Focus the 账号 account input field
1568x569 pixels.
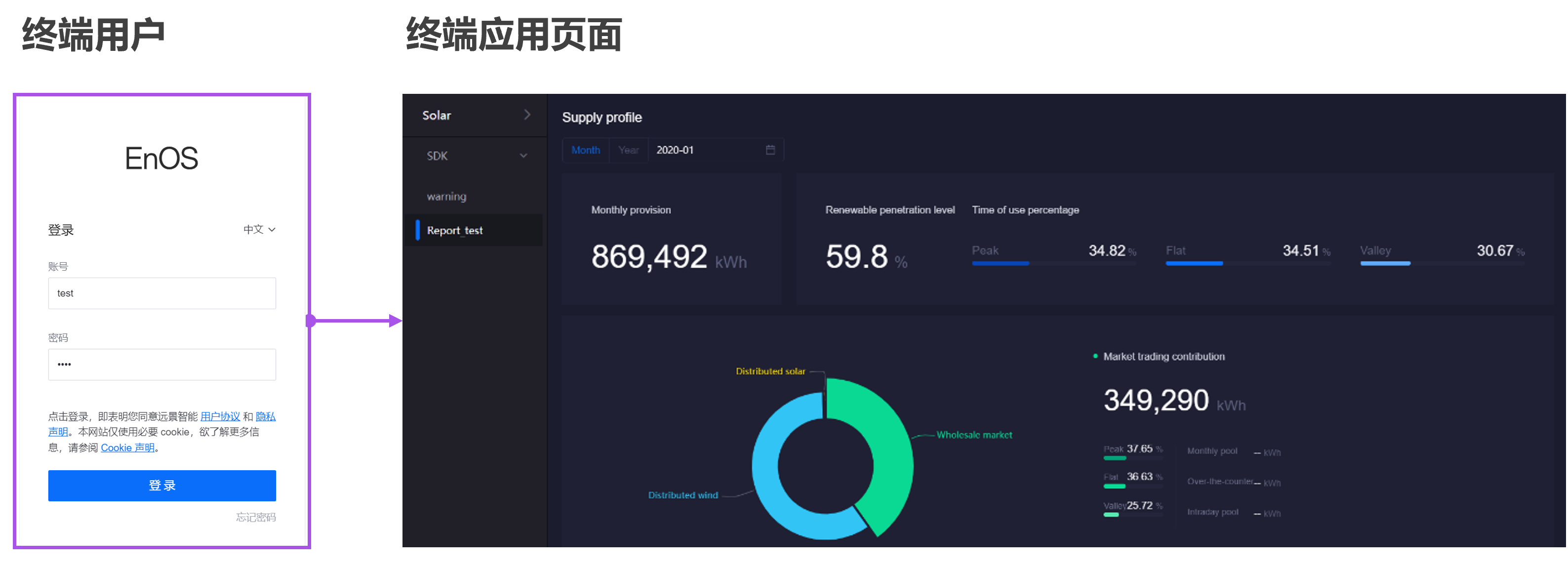pos(162,293)
